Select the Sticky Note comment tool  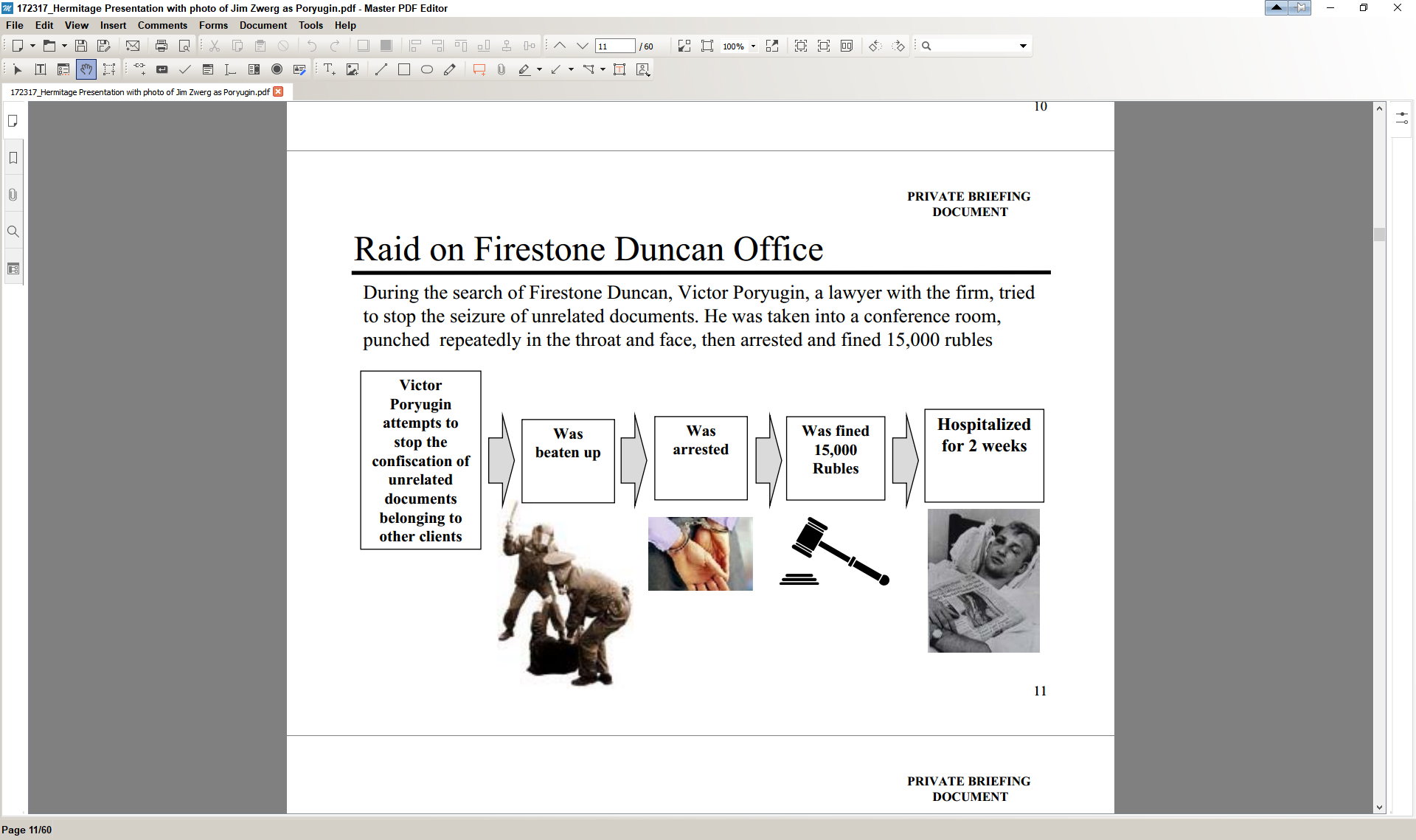(x=479, y=69)
